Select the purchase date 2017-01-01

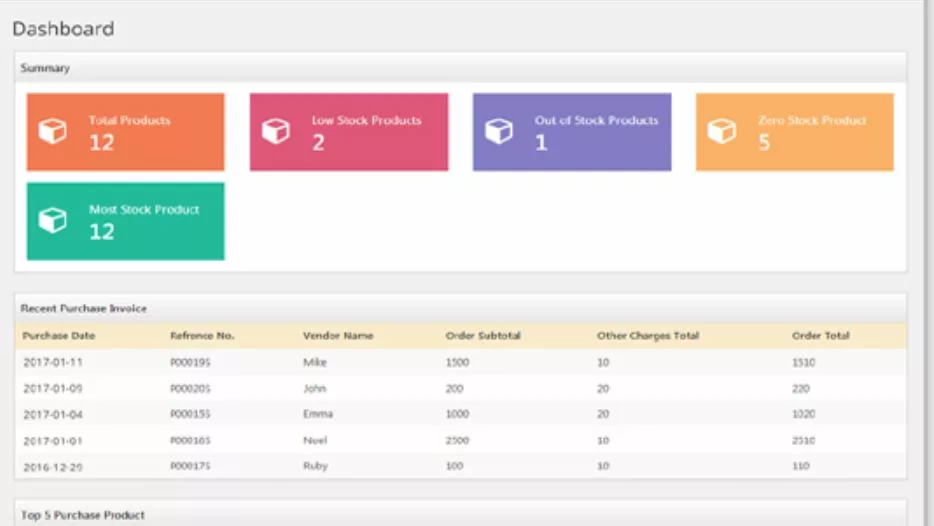point(53,441)
